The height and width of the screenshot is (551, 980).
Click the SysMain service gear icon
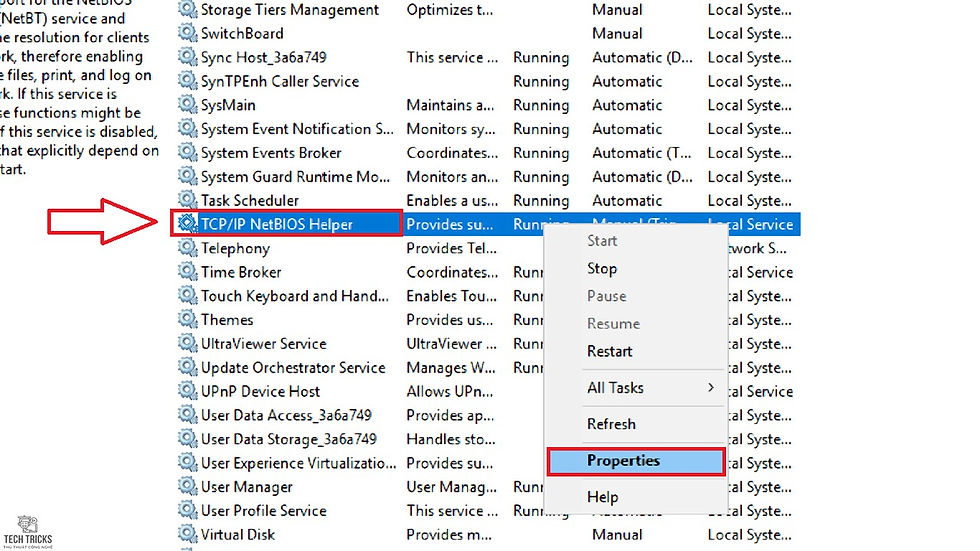coord(187,104)
